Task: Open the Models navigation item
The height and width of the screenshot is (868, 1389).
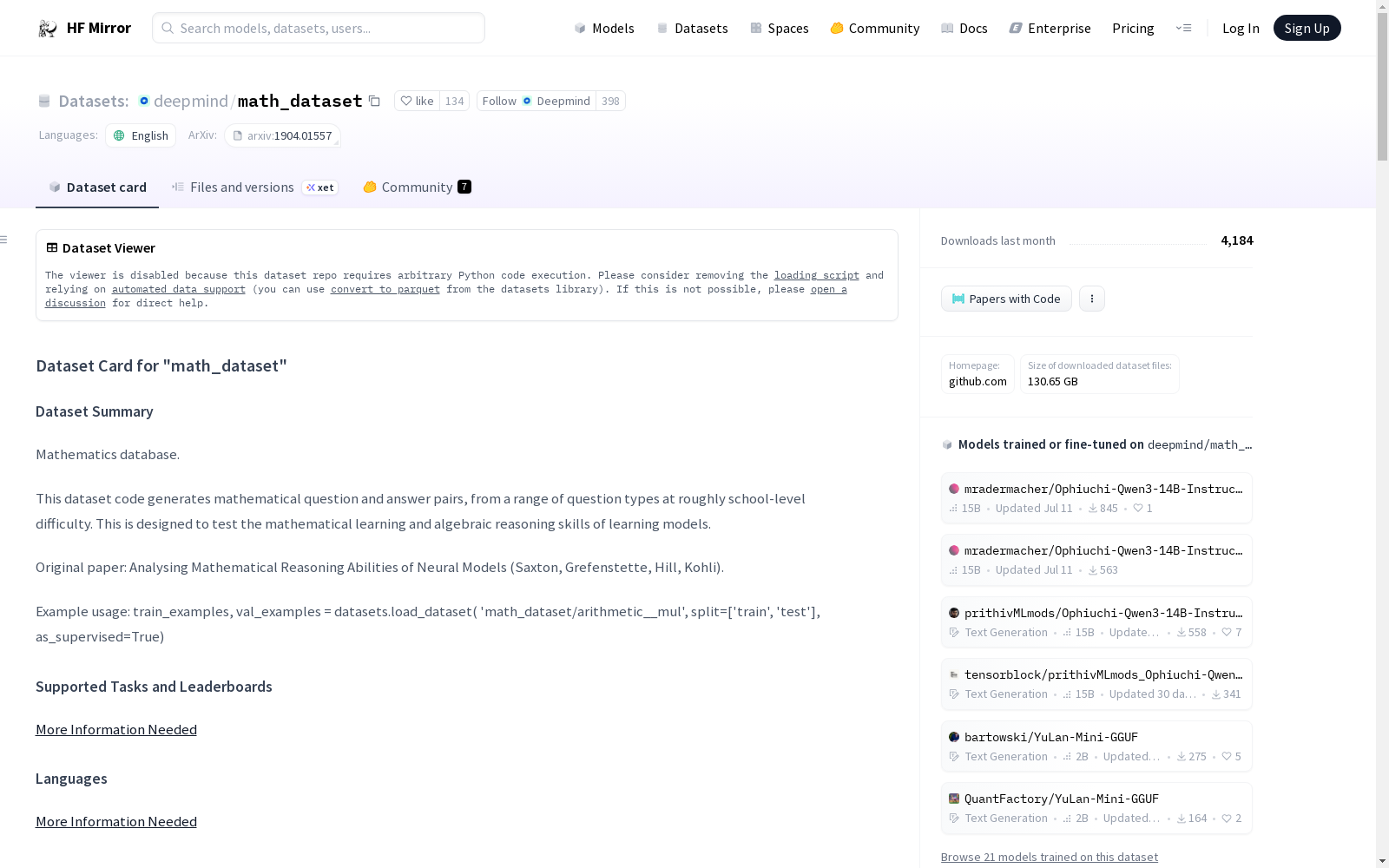Action: [x=604, y=28]
